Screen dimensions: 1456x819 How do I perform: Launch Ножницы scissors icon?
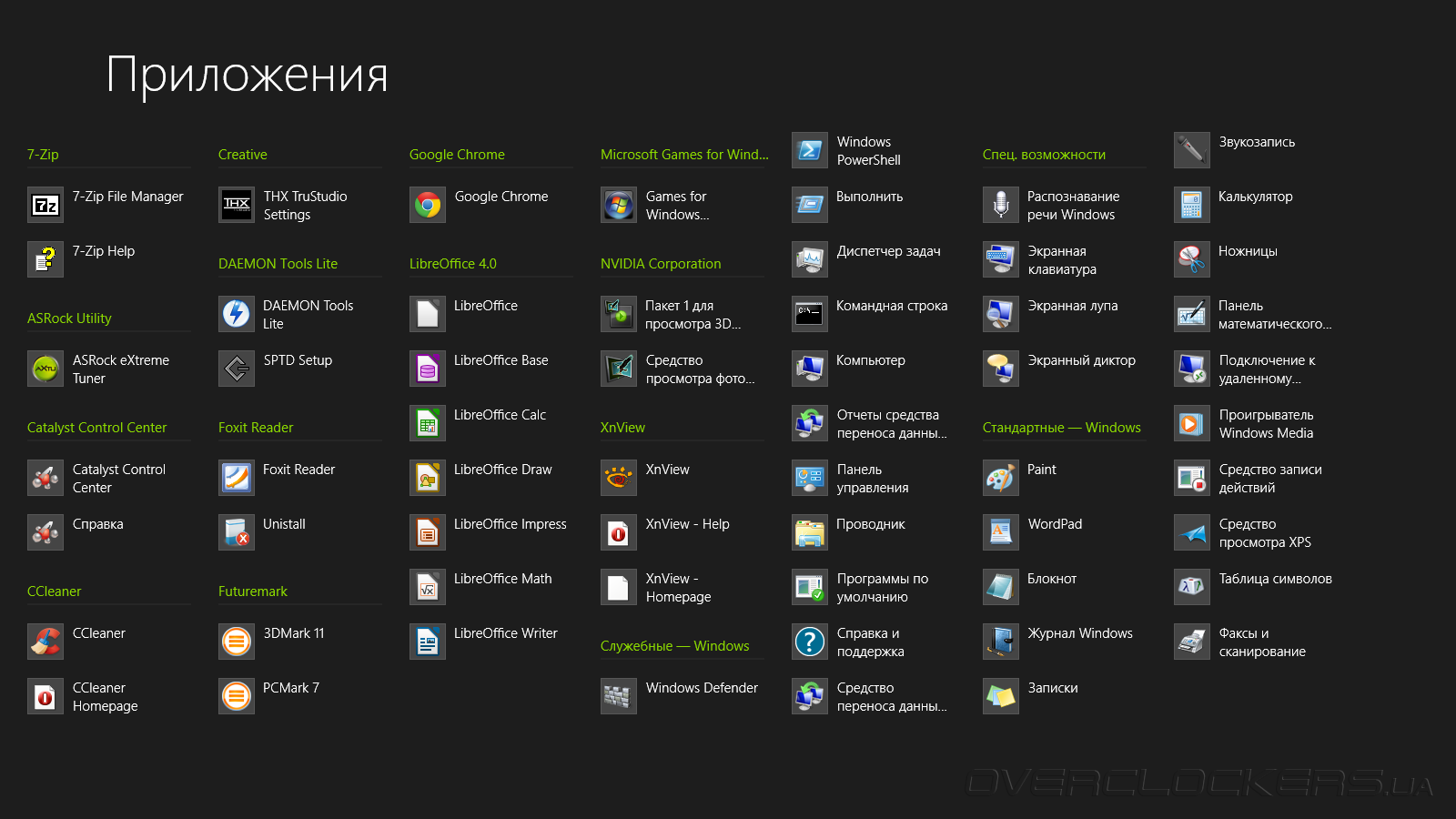click(x=1192, y=259)
